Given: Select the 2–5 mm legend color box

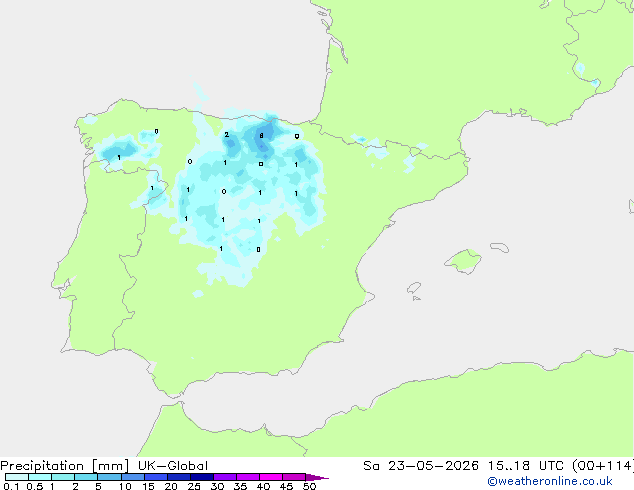Looking at the screenshot, I should point(86,477).
